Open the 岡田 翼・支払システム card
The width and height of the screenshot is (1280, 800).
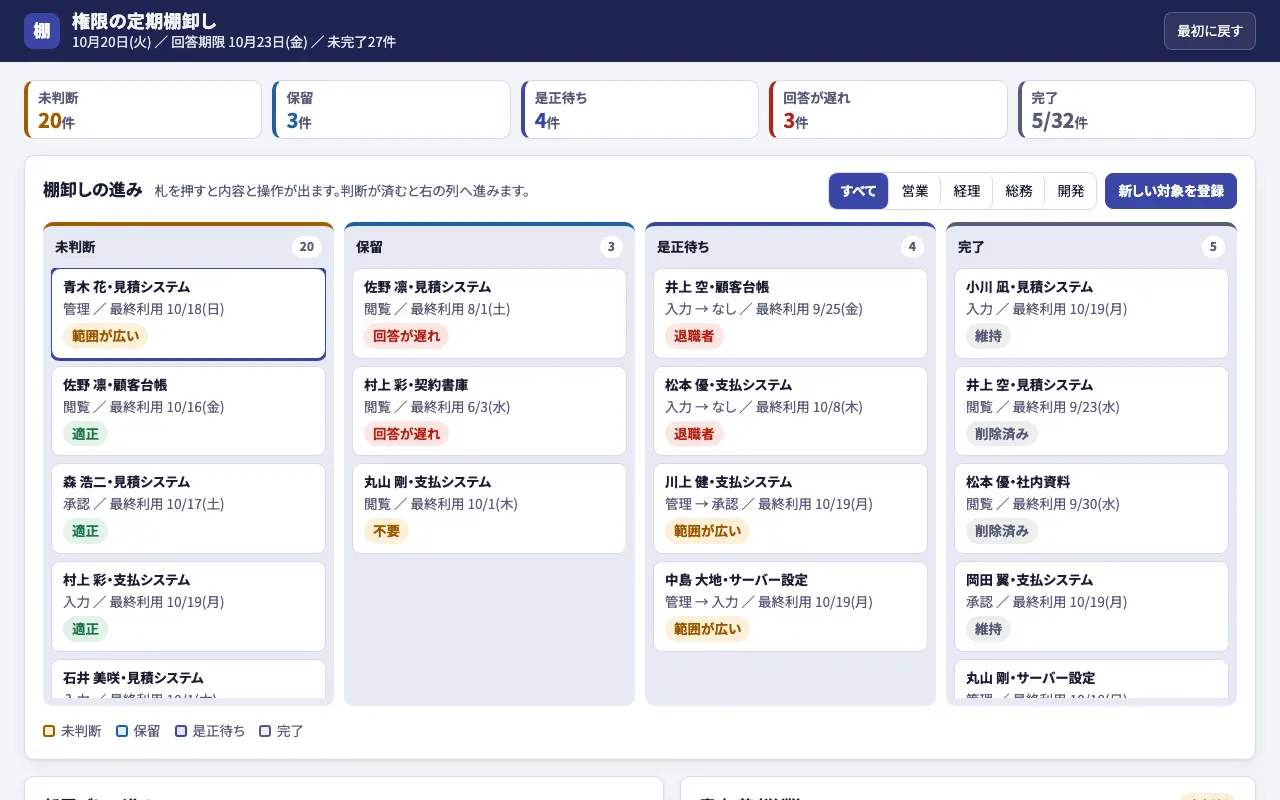click(1091, 606)
